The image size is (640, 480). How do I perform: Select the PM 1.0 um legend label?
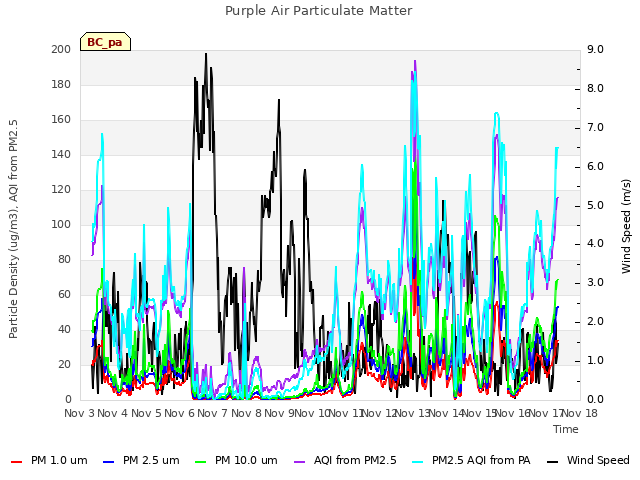[x=59, y=460]
